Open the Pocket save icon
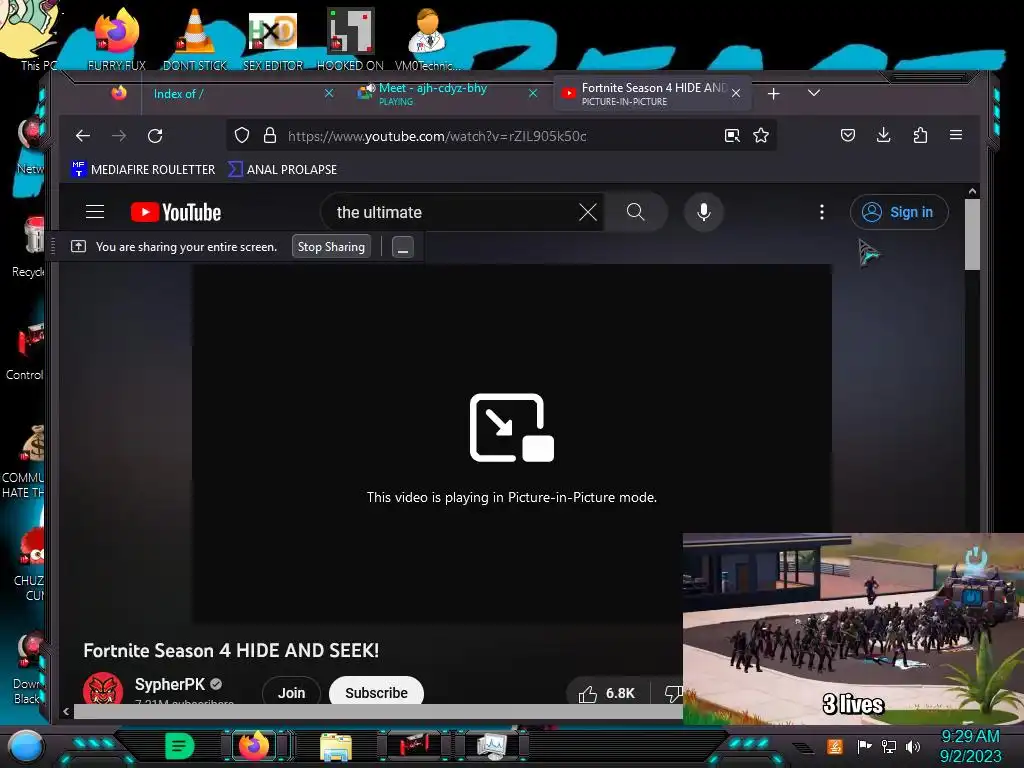 click(x=848, y=135)
